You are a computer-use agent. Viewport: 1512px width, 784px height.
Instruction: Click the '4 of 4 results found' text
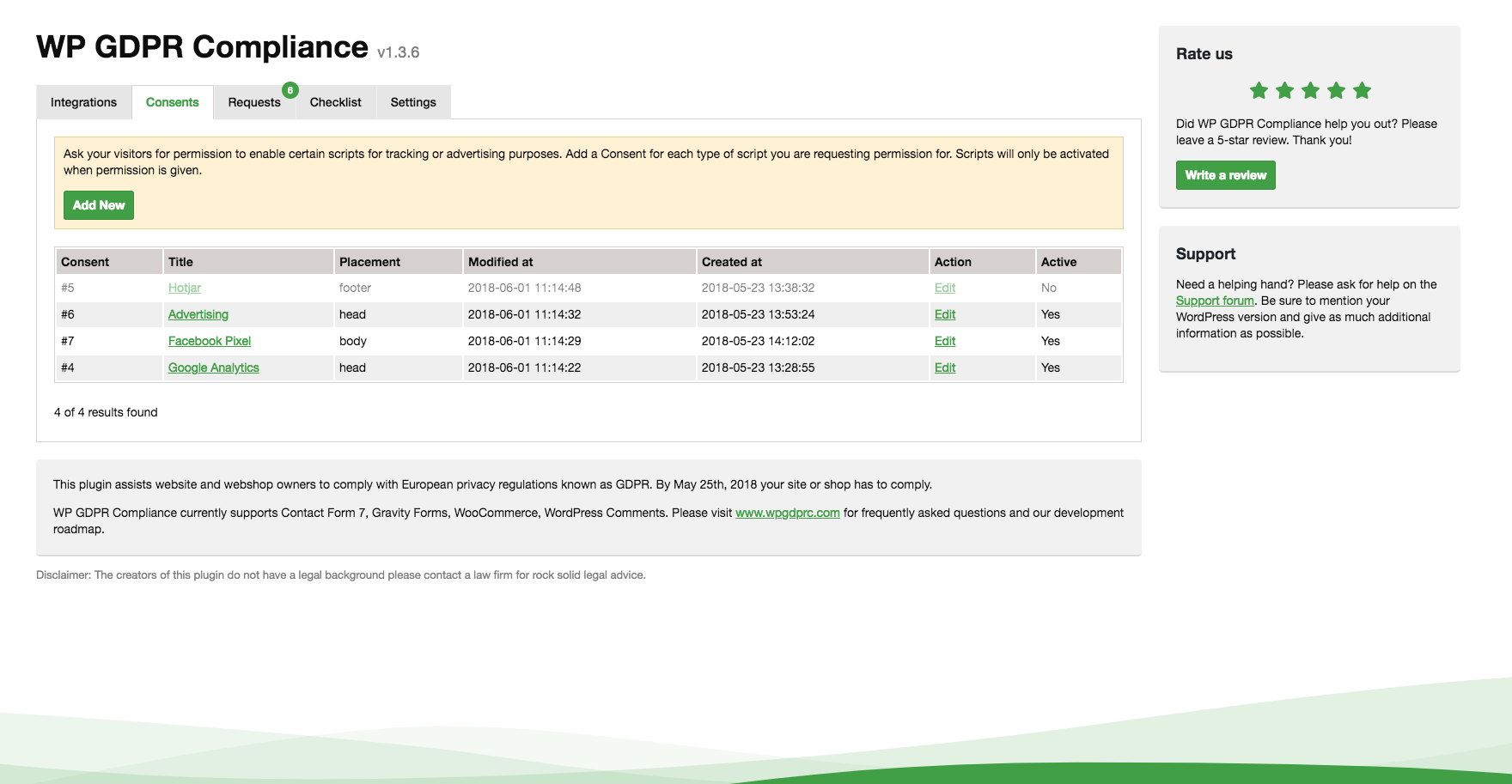tap(106, 412)
